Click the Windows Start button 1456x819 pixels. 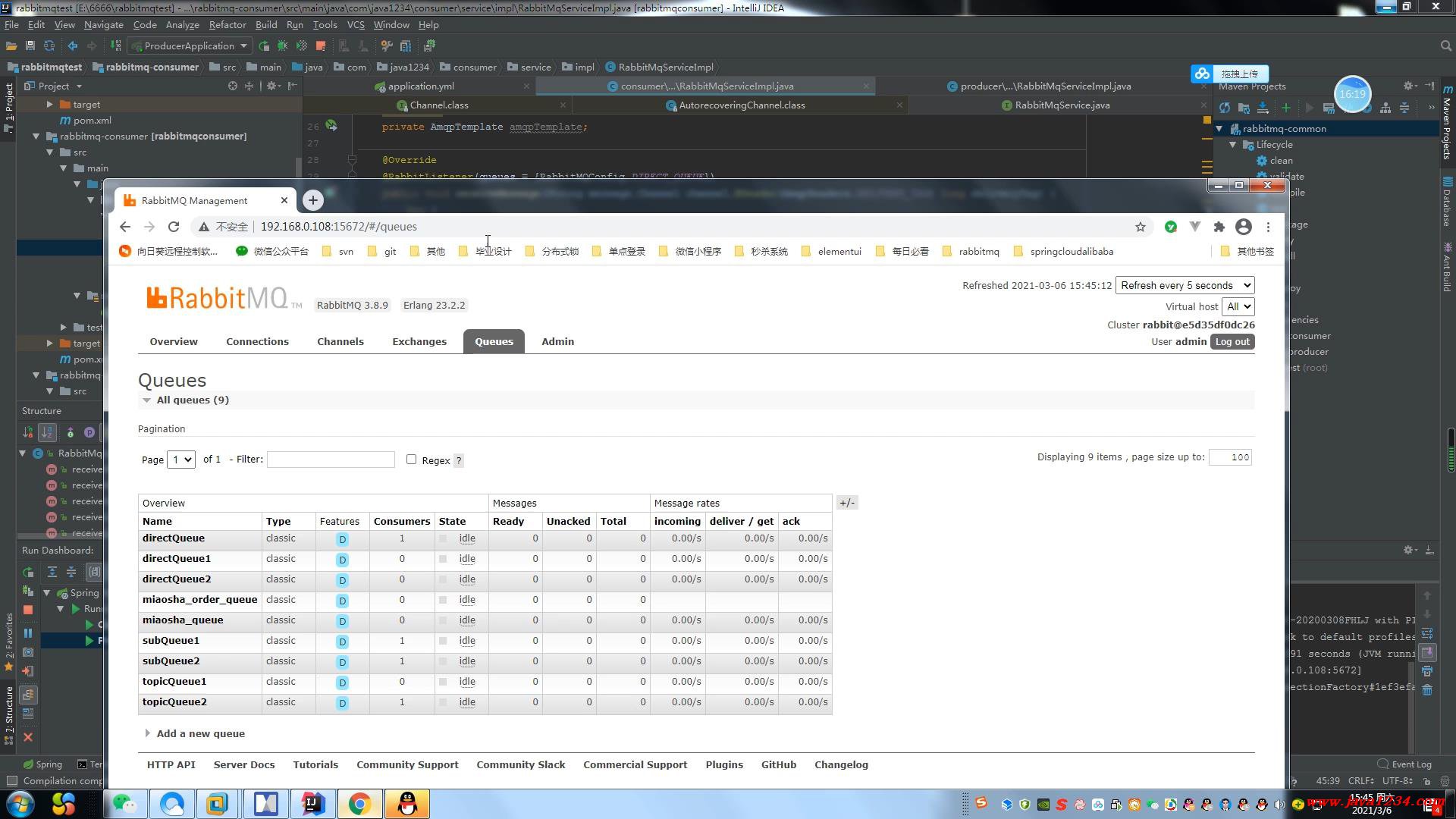pyautogui.click(x=20, y=803)
